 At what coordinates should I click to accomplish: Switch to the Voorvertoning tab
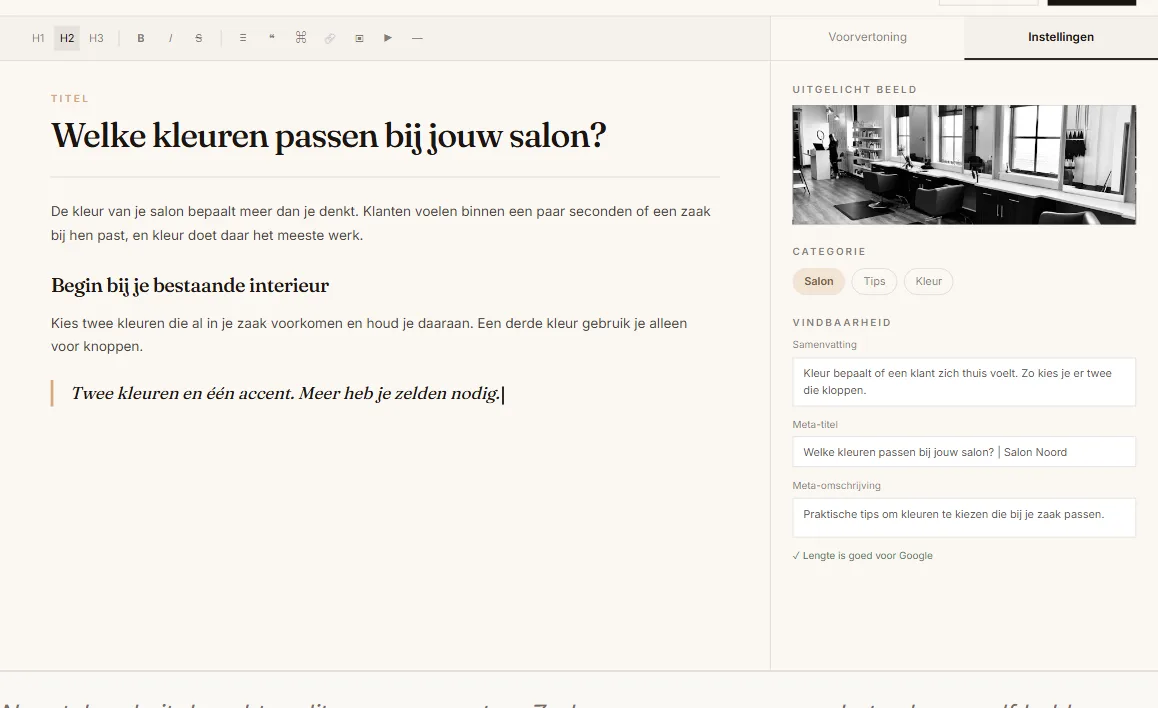(x=867, y=37)
